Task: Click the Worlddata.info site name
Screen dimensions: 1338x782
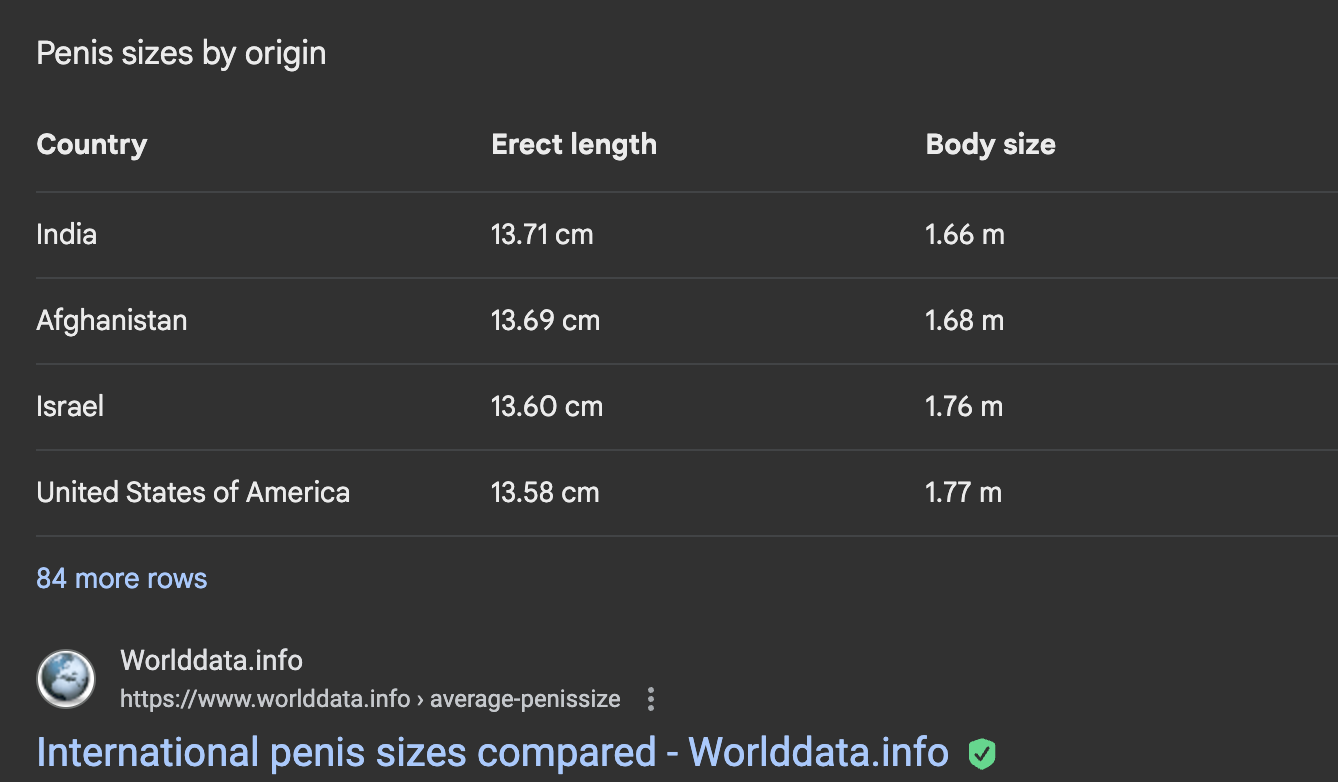Action: point(211,660)
